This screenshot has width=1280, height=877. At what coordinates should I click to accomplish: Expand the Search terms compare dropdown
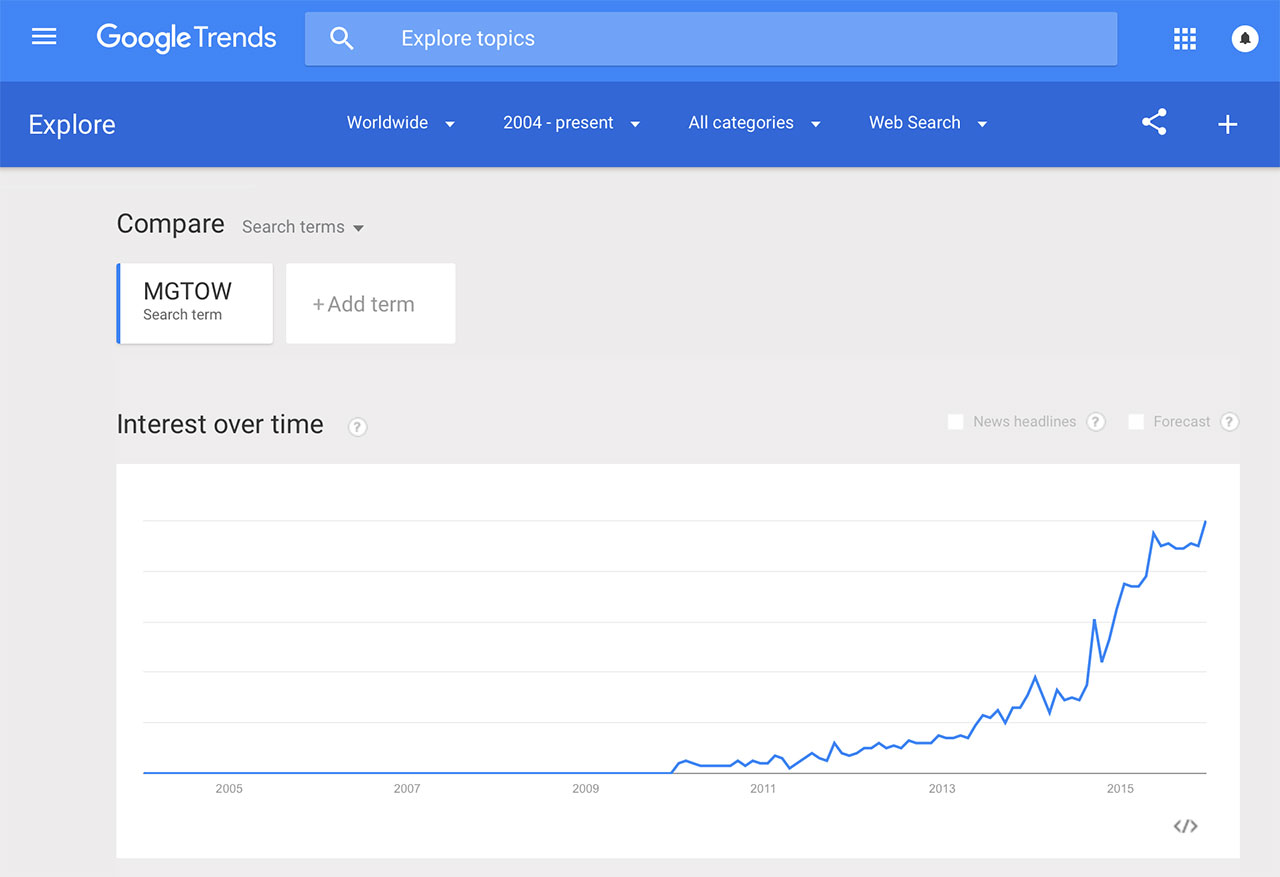point(303,227)
